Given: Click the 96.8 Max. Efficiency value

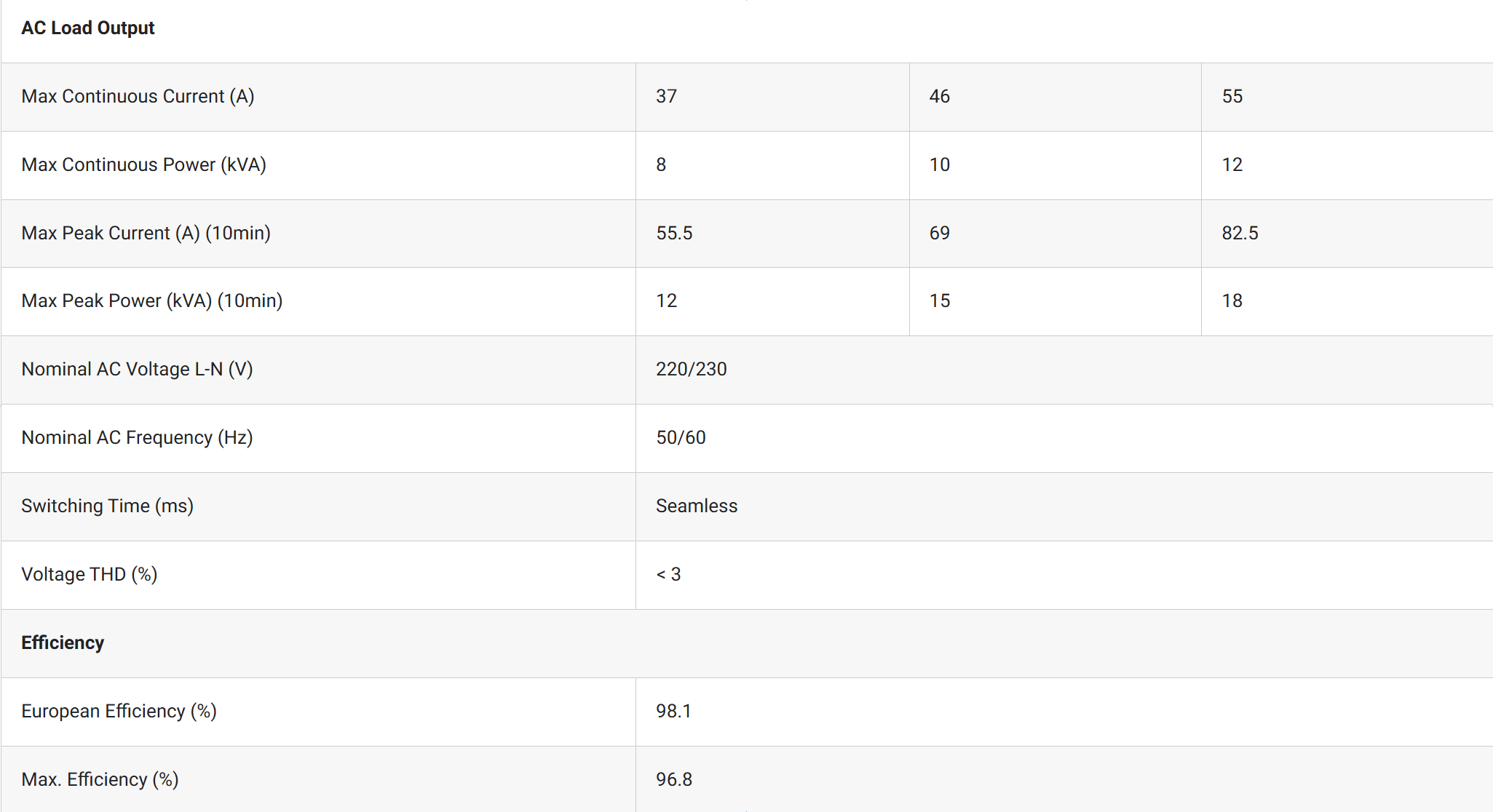Looking at the screenshot, I should tap(673, 780).
